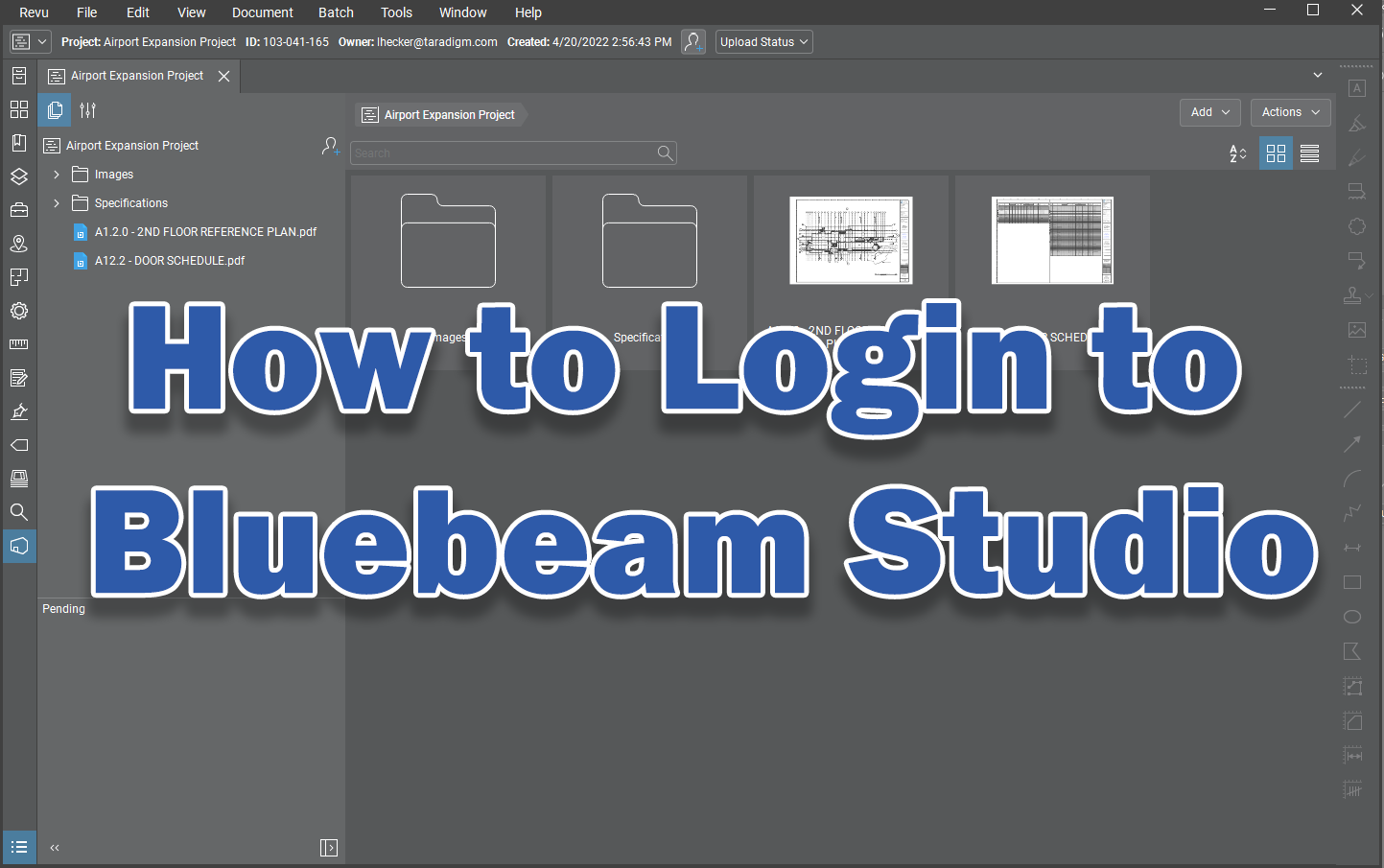Select the Polygon tool

(x=1352, y=651)
